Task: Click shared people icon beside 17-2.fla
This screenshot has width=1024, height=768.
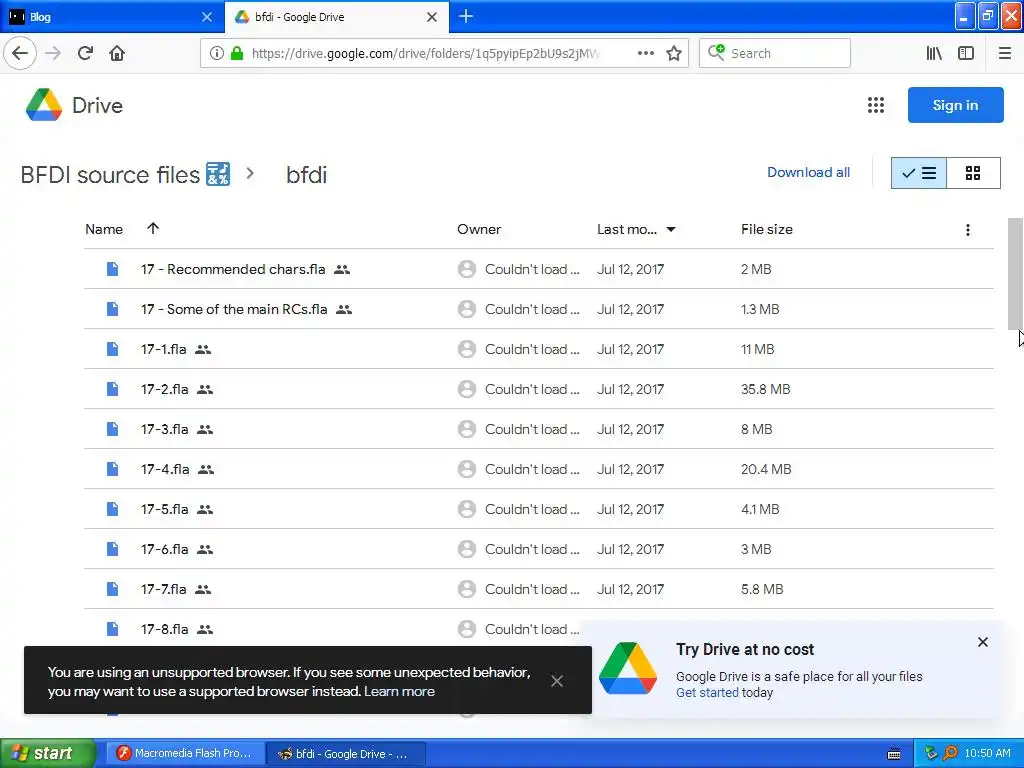Action: point(205,389)
